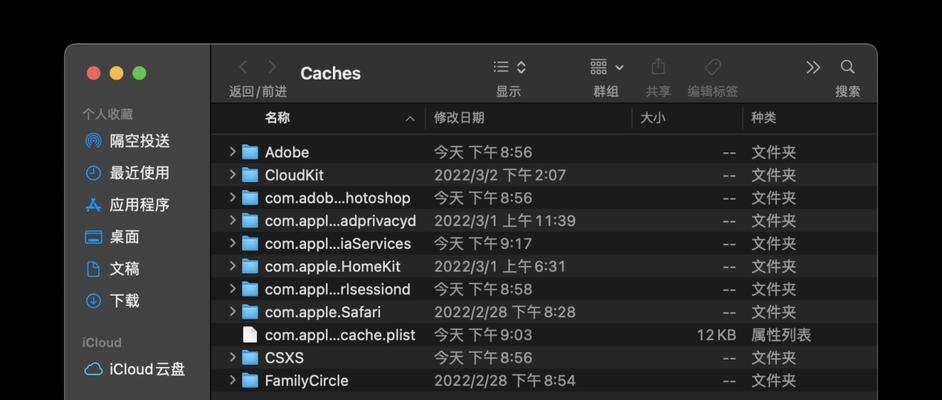Screen dimensions: 942x400
Task: Go back with the left arrow button
Action: (243, 67)
